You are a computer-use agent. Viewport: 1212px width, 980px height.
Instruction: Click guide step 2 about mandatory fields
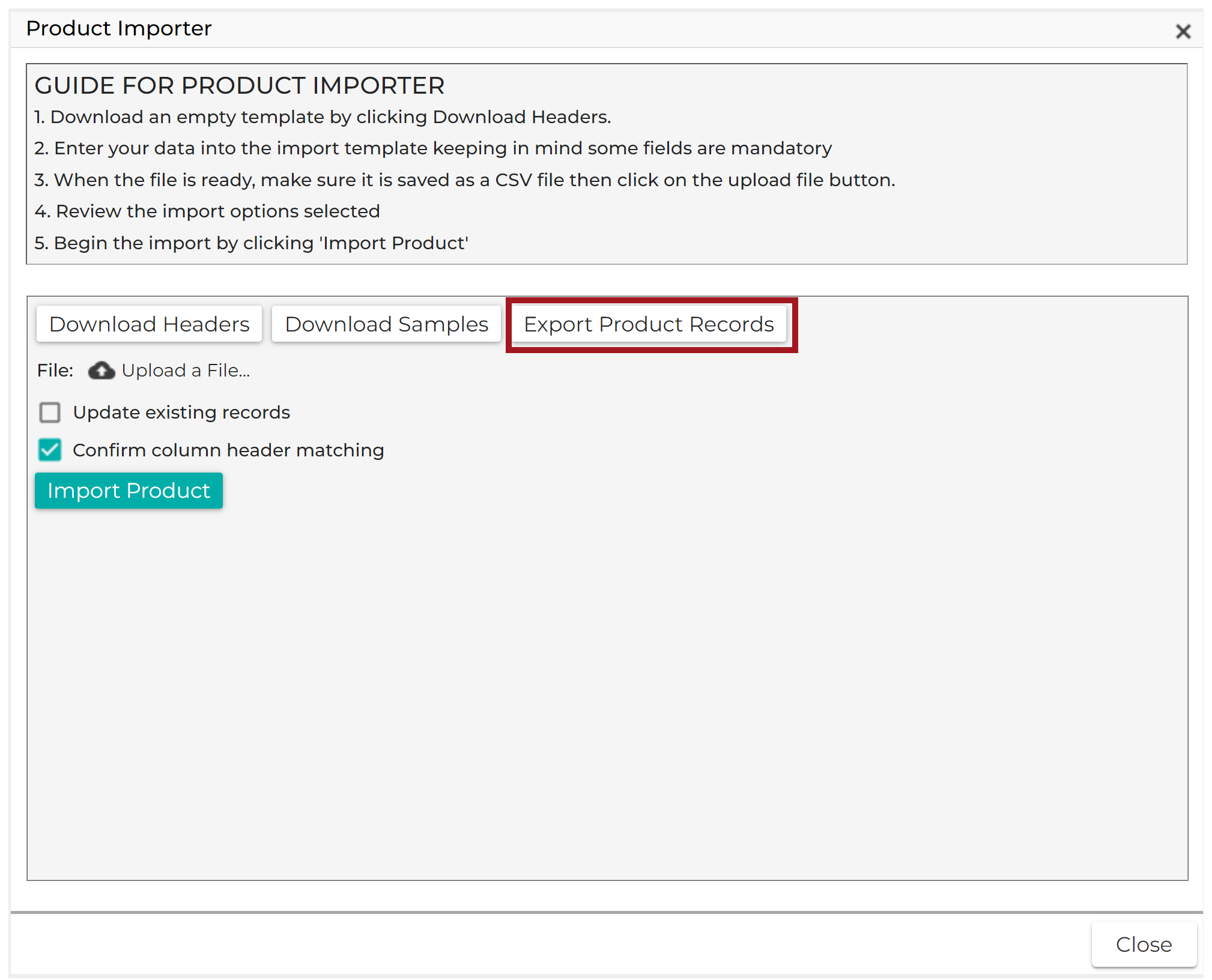tap(433, 148)
